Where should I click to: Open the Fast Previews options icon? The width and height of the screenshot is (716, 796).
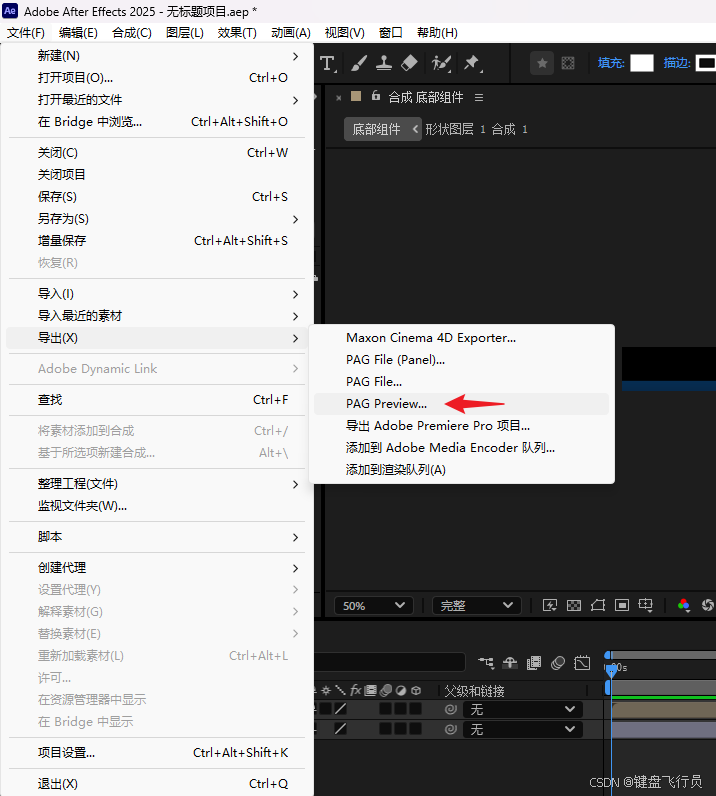[550, 605]
